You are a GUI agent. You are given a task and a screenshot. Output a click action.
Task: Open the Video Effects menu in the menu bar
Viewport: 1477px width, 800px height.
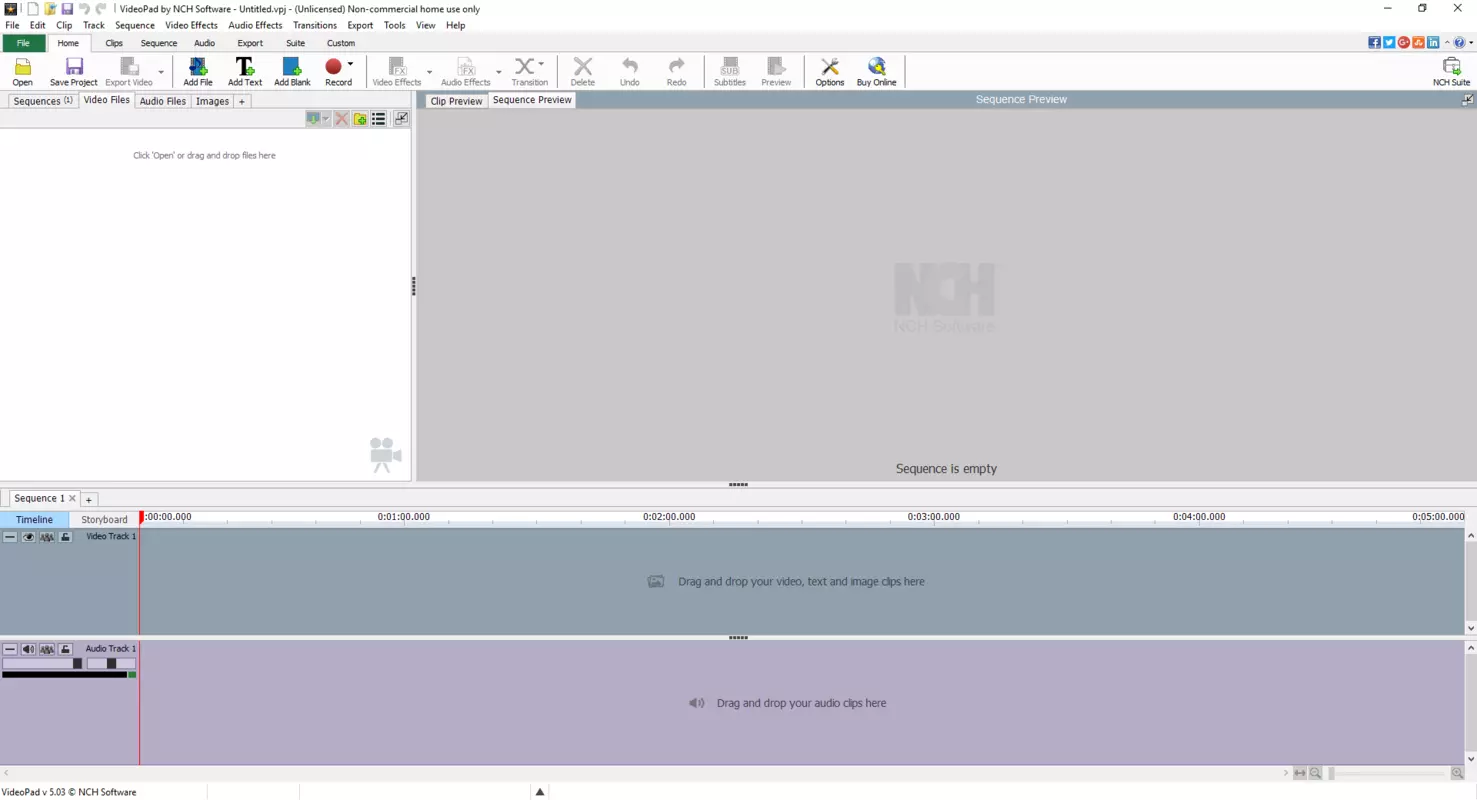tap(191, 25)
